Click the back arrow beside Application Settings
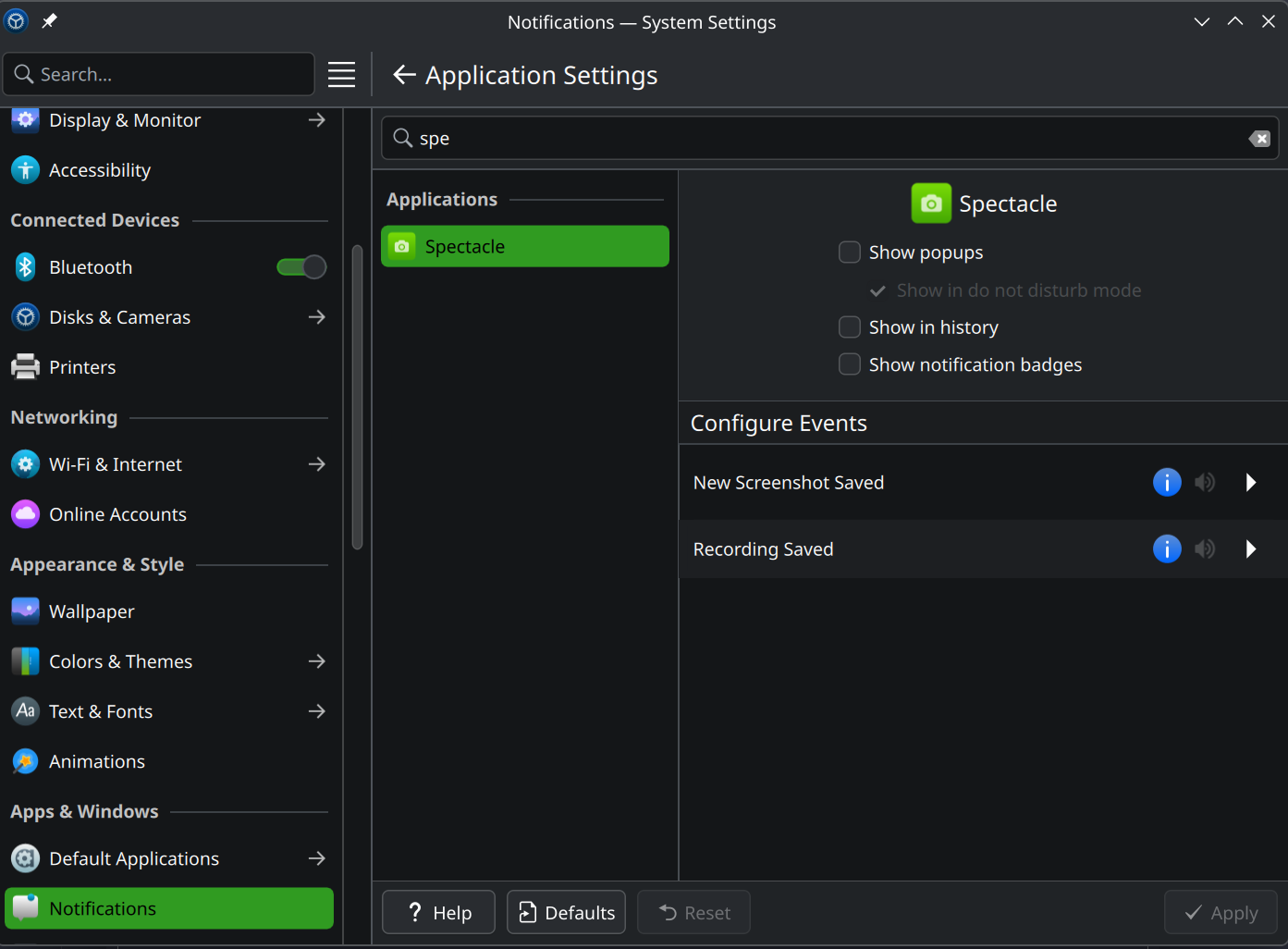Viewport: 1288px width, 949px height. tap(404, 75)
